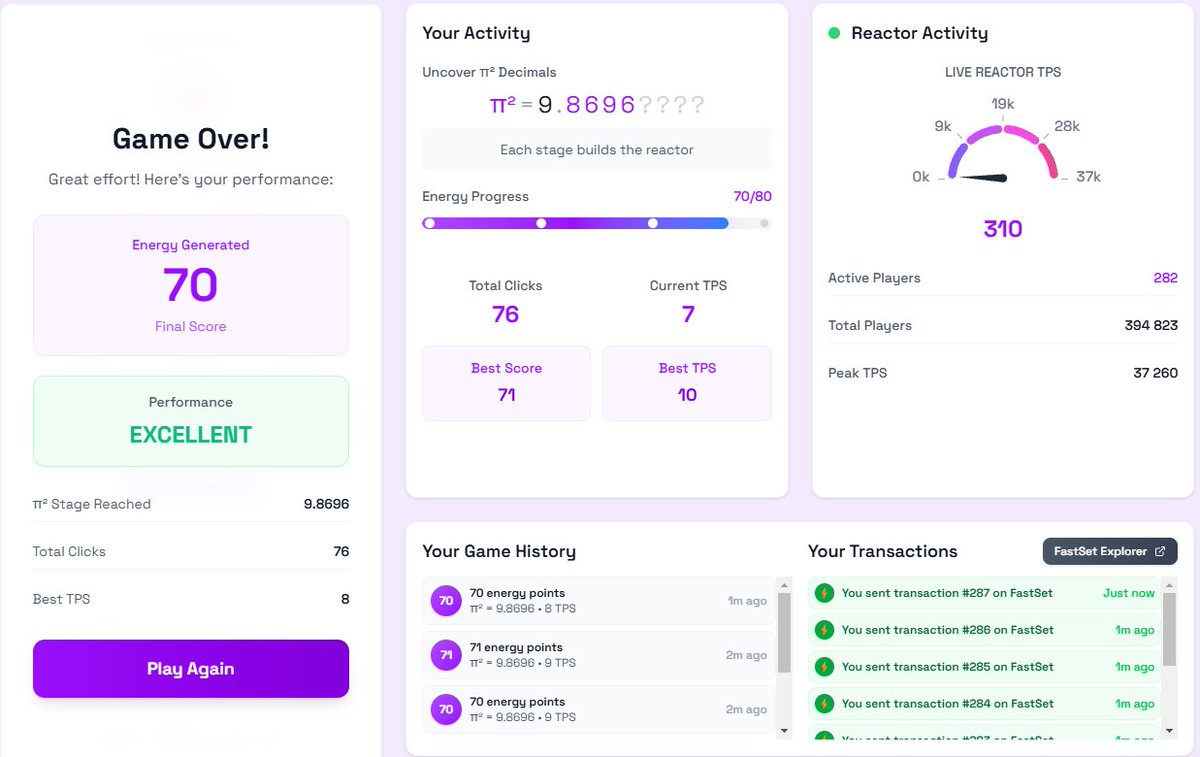This screenshot has width=1200, height=757.
Task: Click the last grey Energy Progress stage dot
Action: [x=765, y=224]
